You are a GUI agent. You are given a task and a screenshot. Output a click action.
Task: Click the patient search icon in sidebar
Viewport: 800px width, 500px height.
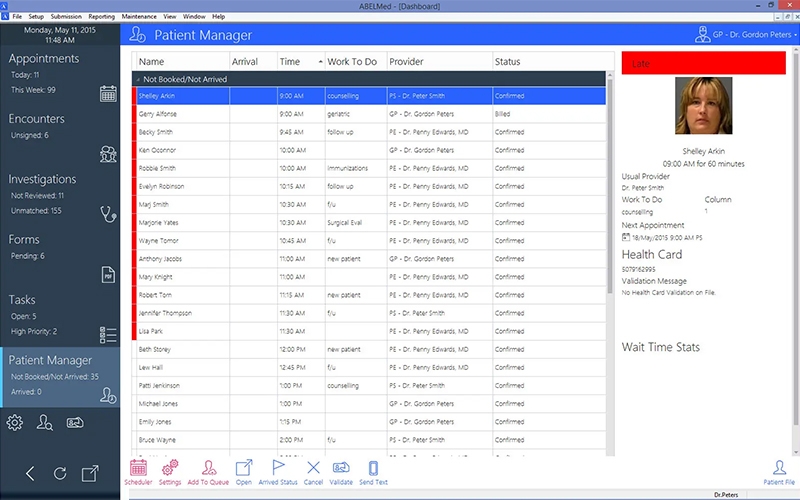pyautogui.click(x=44, y=423)
